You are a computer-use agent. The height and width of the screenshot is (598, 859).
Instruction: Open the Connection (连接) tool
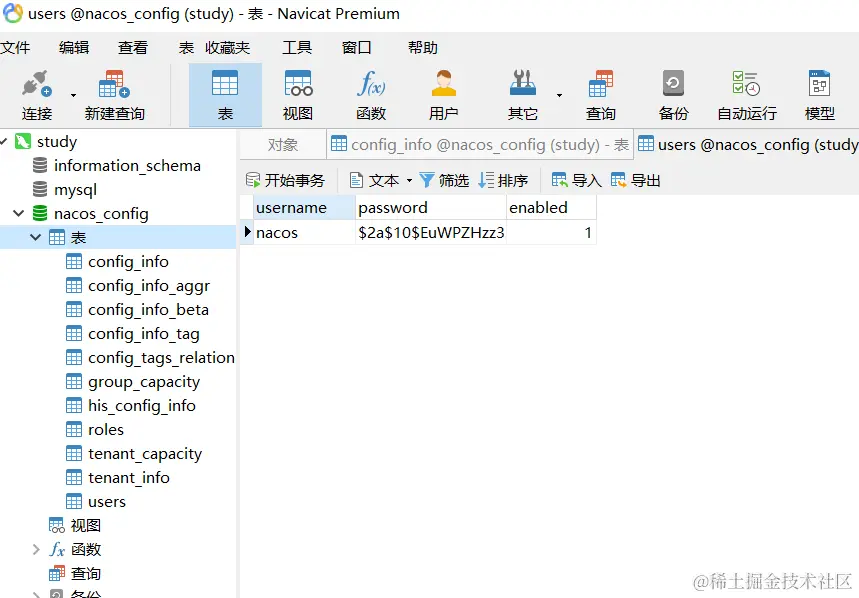(x=37, y=95)
